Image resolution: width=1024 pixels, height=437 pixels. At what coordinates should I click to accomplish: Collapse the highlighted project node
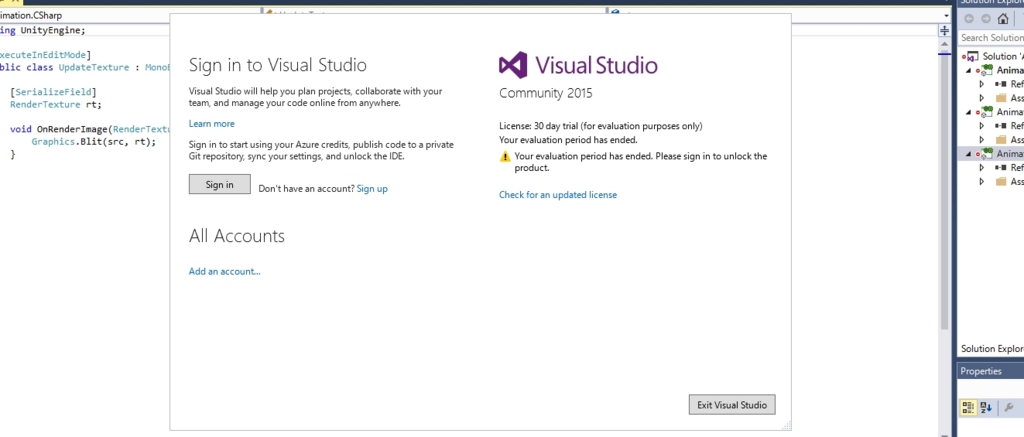click(x=968, y=154)
